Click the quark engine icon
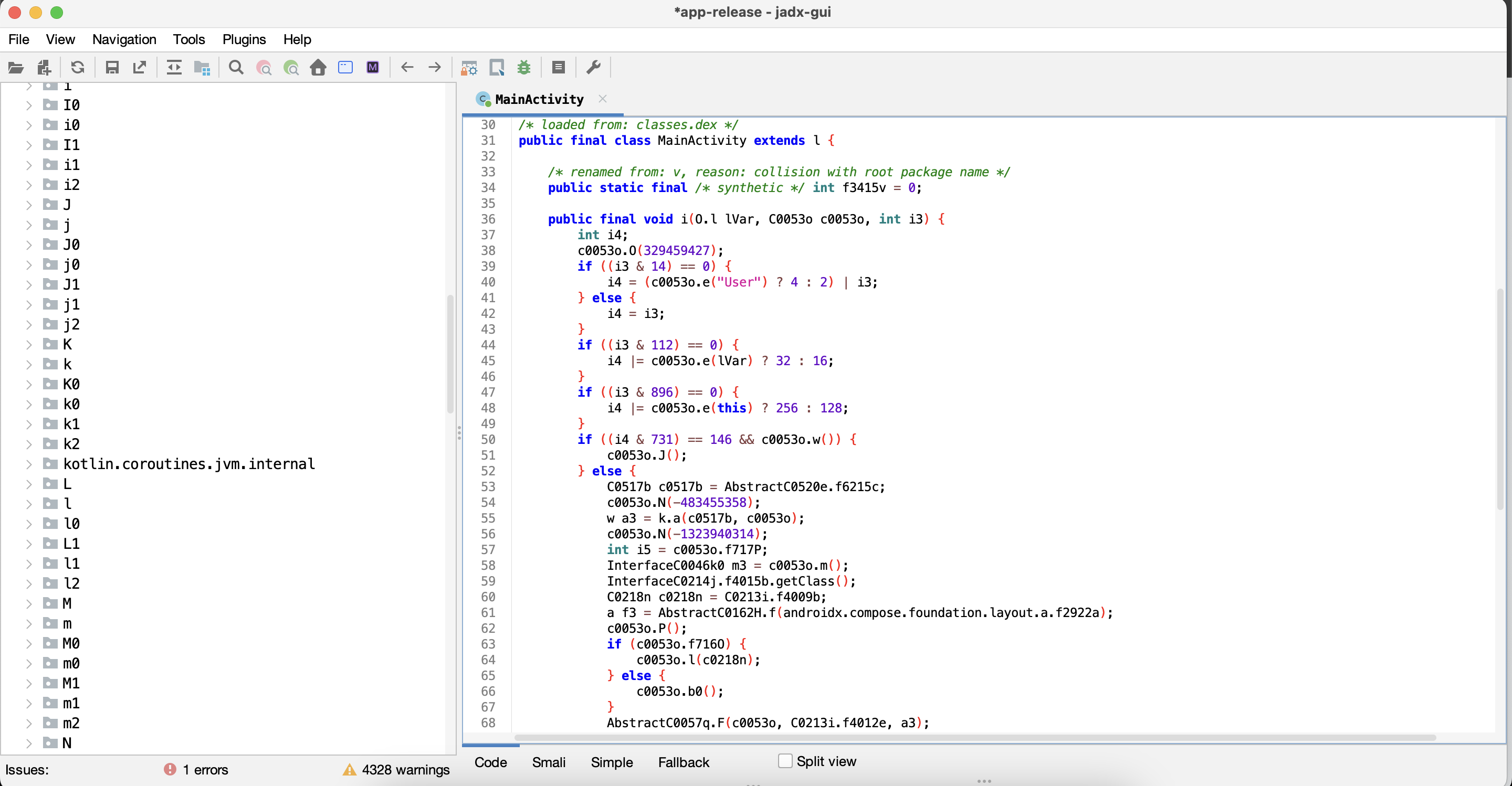This screenshot has height=786, width=1512. point(497,68)
